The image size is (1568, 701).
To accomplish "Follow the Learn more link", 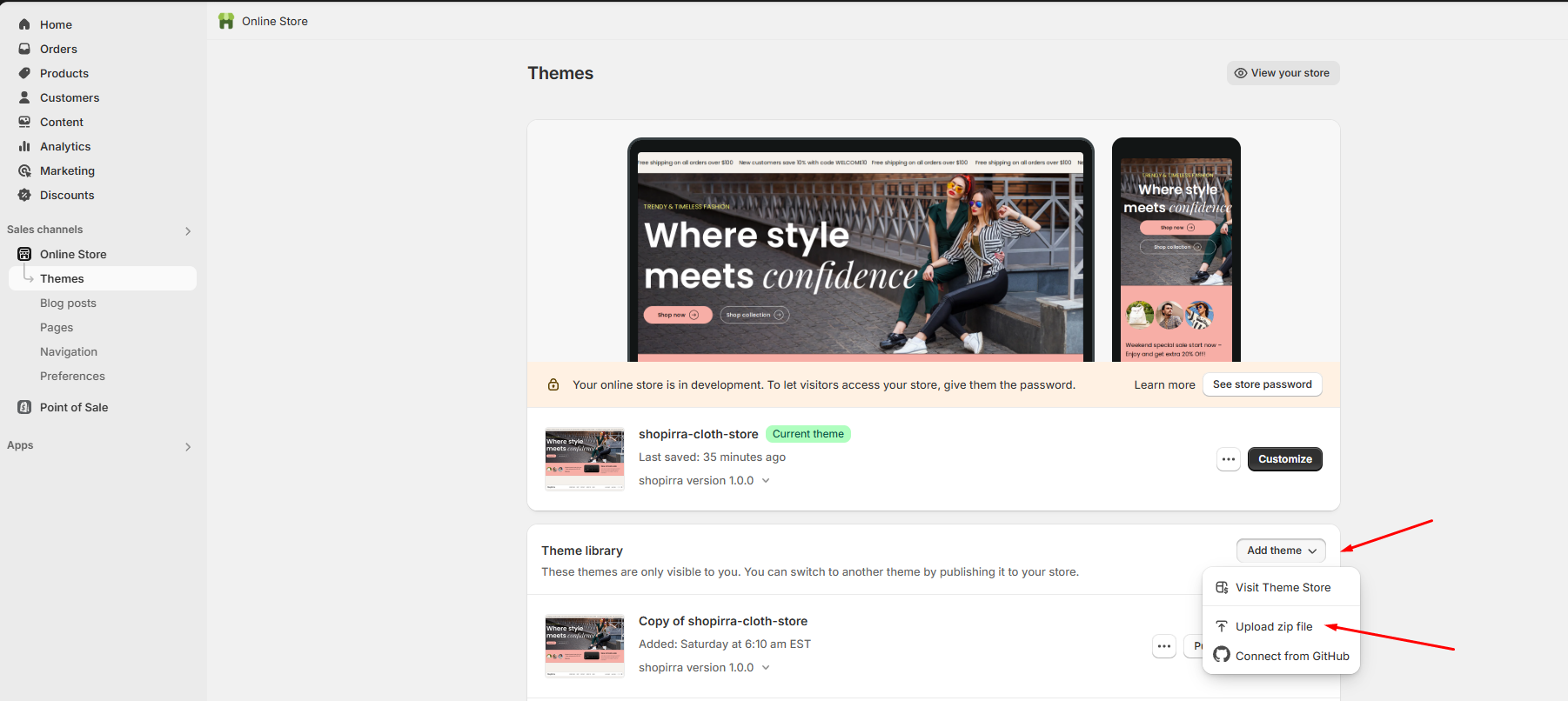I will click(x=1164, y=384).
